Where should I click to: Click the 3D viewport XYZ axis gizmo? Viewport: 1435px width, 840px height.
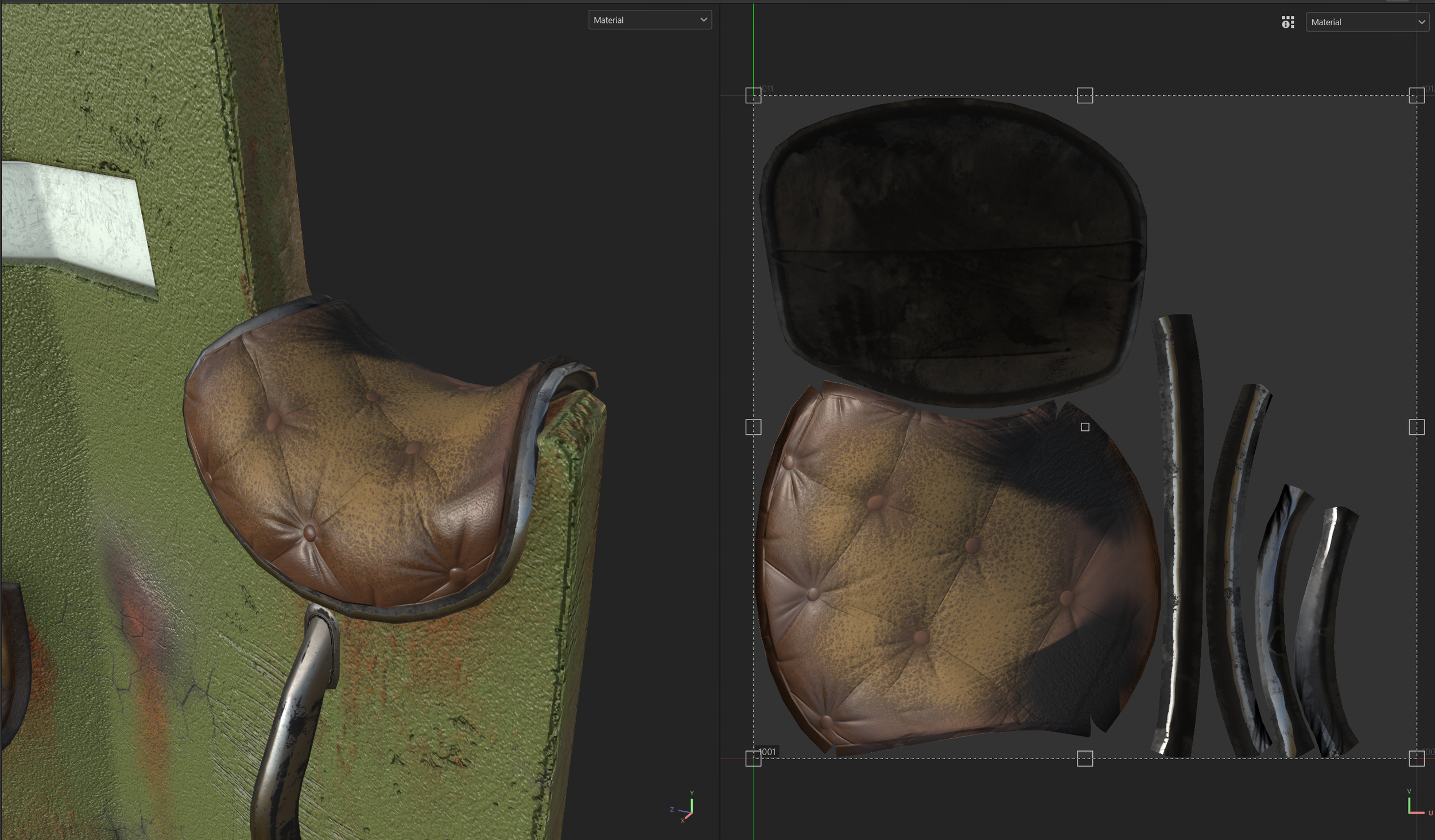coord(684,807)
